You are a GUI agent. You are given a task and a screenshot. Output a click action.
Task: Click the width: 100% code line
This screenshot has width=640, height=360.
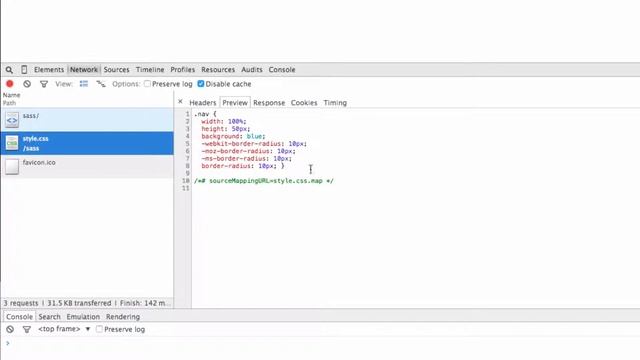(224, 122)
